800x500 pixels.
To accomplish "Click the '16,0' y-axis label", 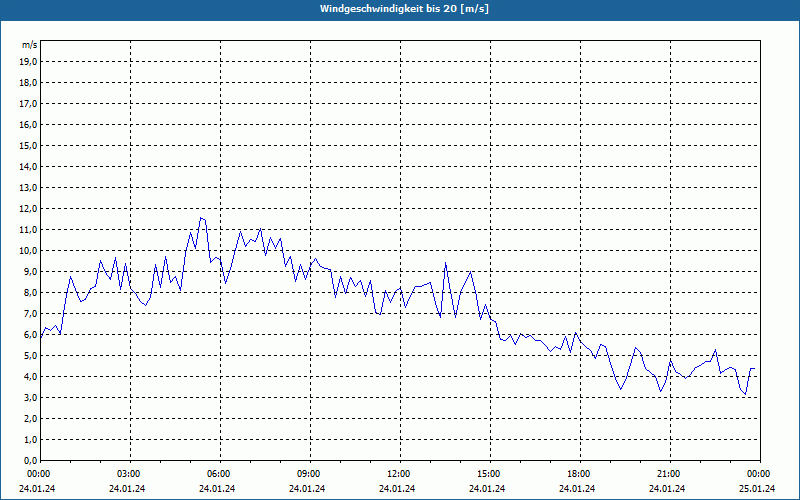I will (x=28, y=124).
